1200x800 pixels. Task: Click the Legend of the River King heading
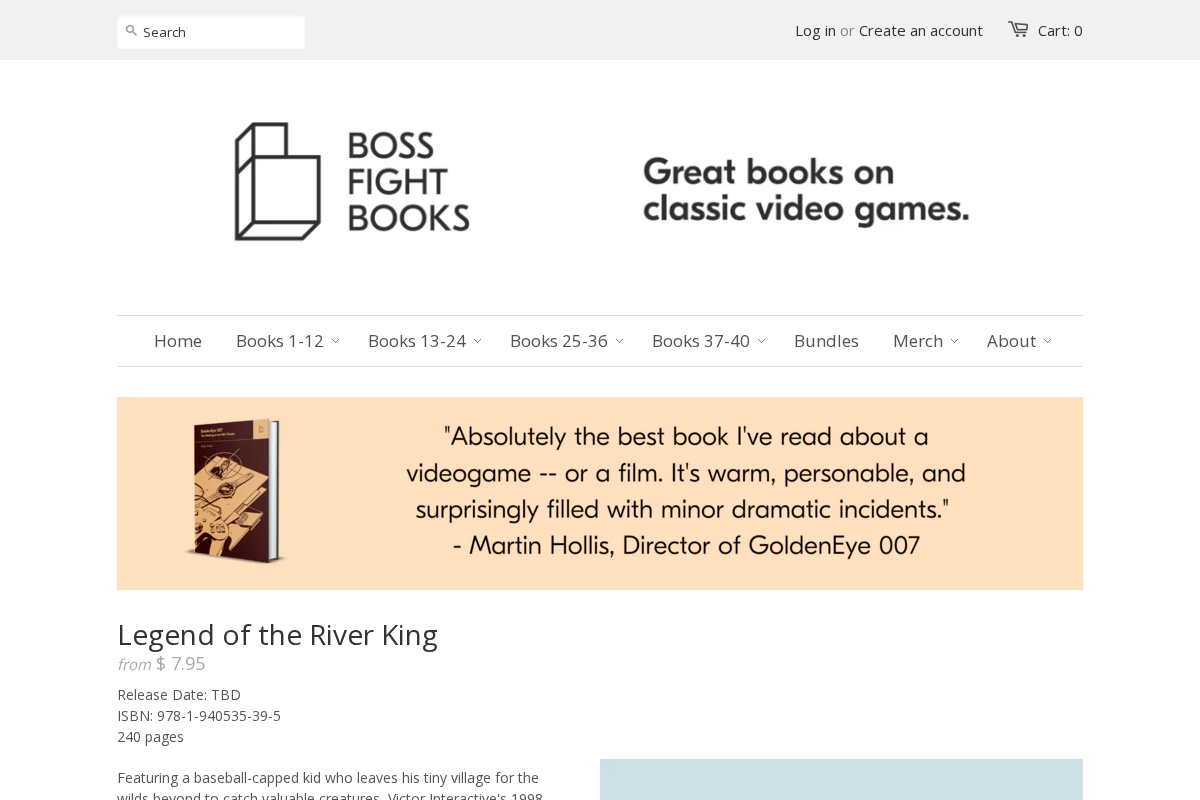(277, 634)
